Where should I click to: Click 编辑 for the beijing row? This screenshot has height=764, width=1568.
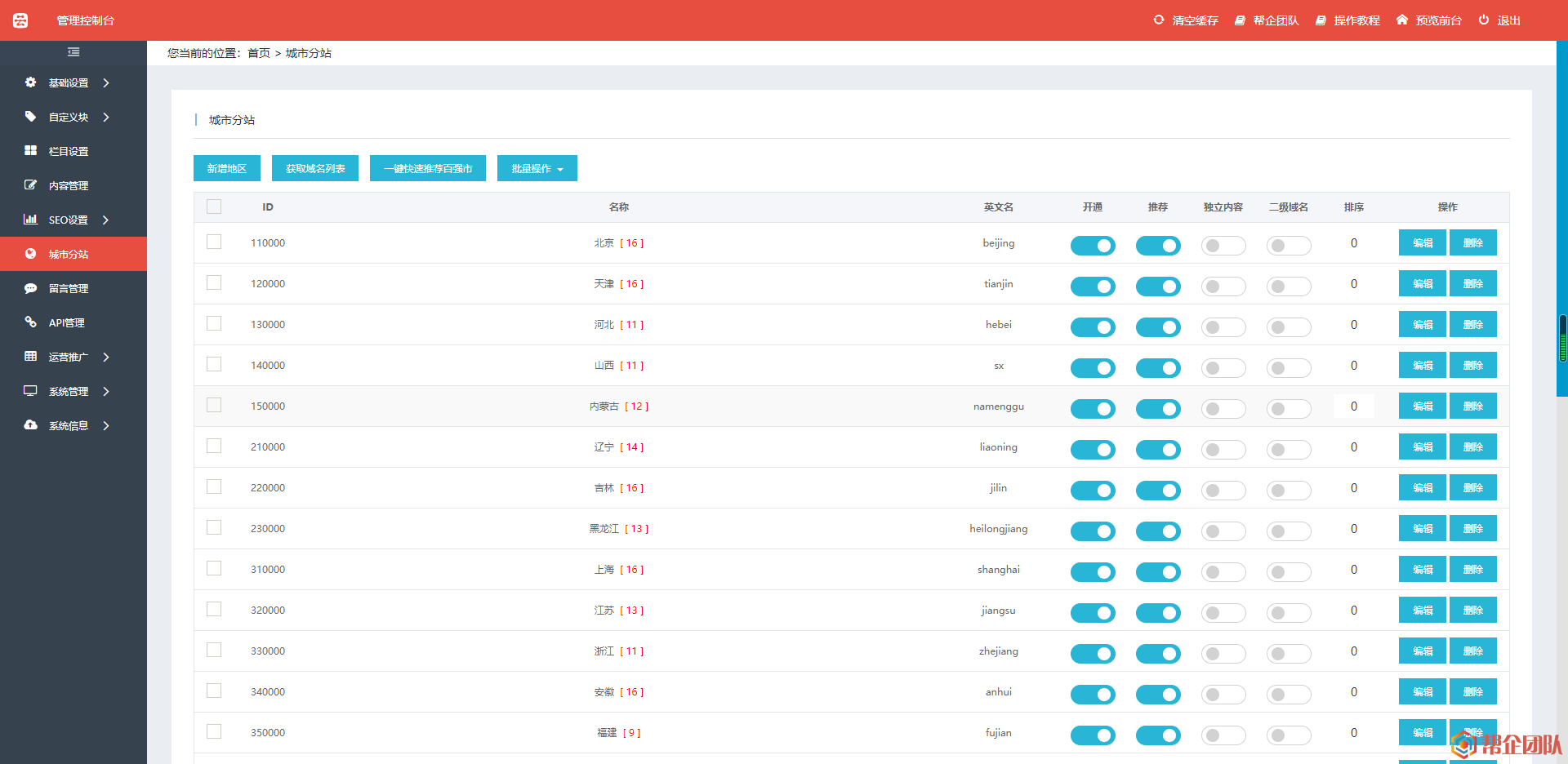[1423, 242]
